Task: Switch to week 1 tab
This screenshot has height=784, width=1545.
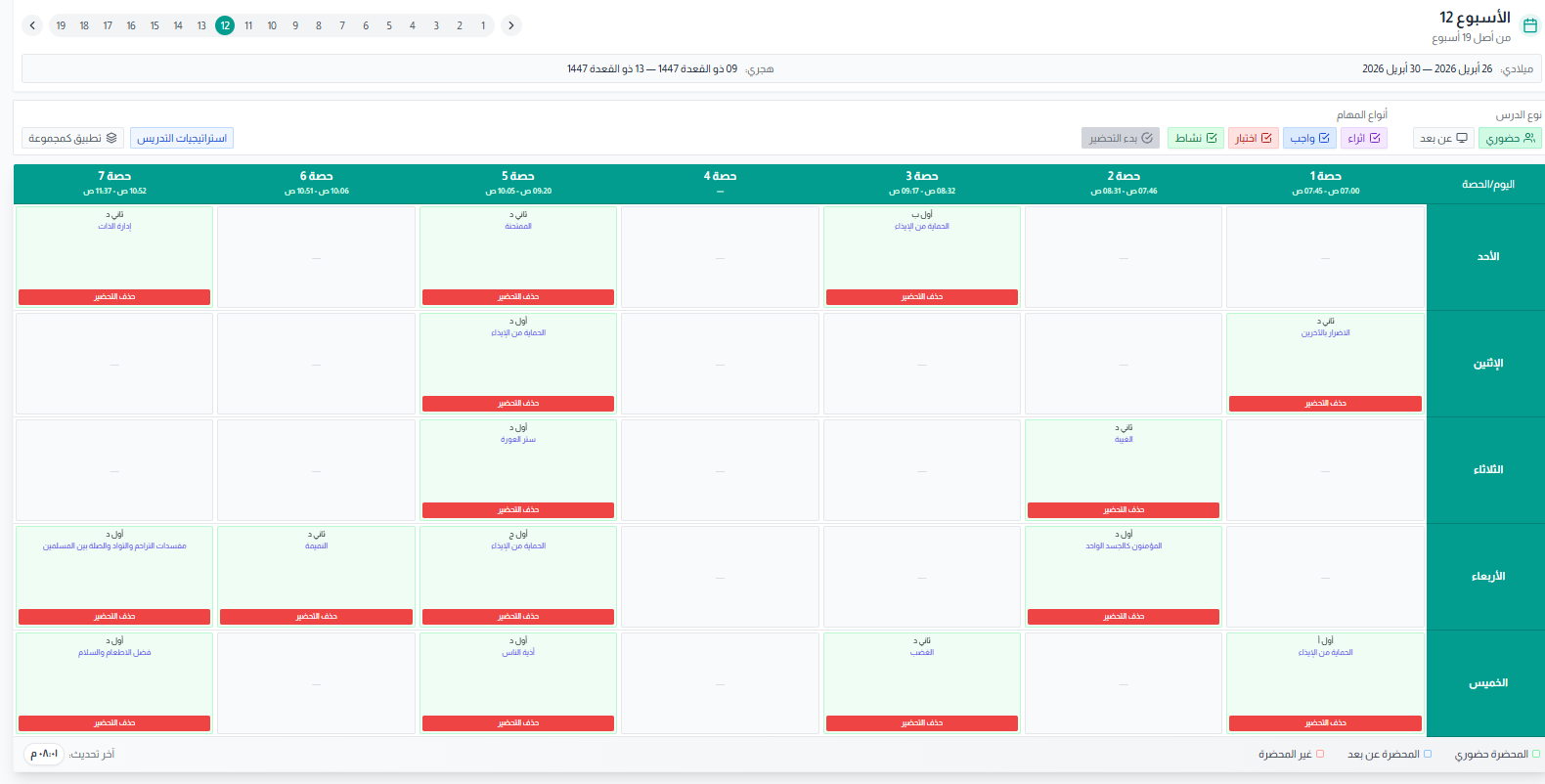Action: 483,25
